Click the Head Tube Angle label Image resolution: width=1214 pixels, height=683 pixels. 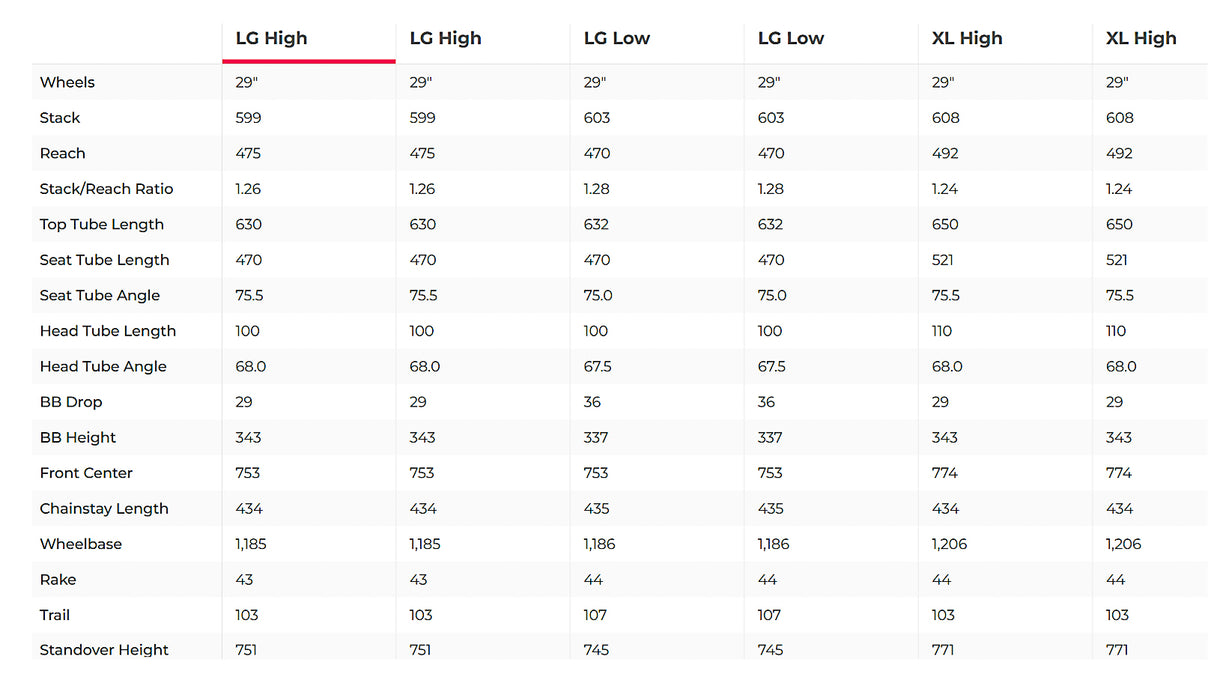click(x=103, y=366)
